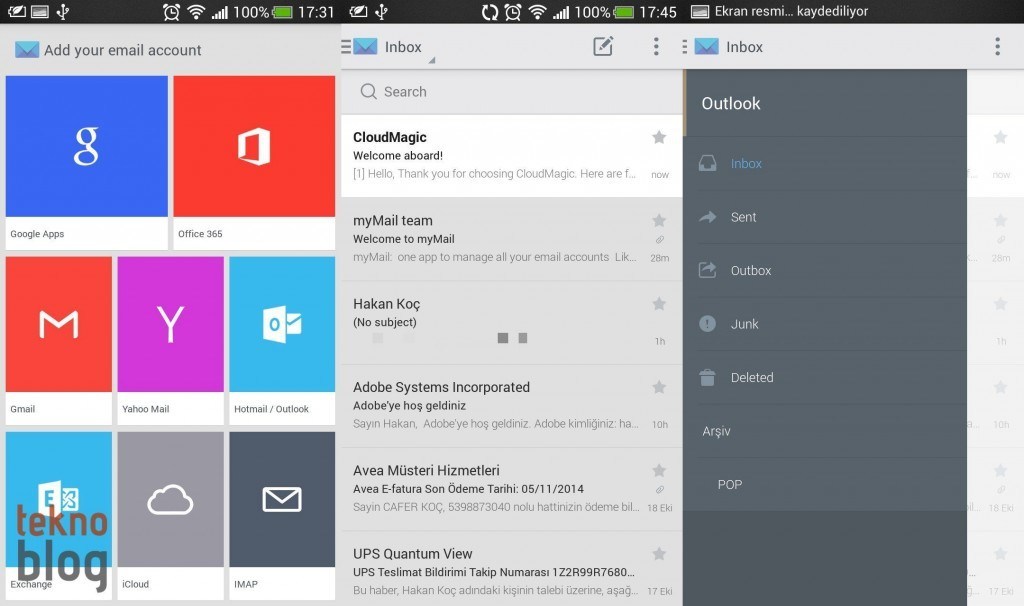Tap the Search field above the email list
Viewport: 1024px width, 606px height.
(x=510, y=92)
